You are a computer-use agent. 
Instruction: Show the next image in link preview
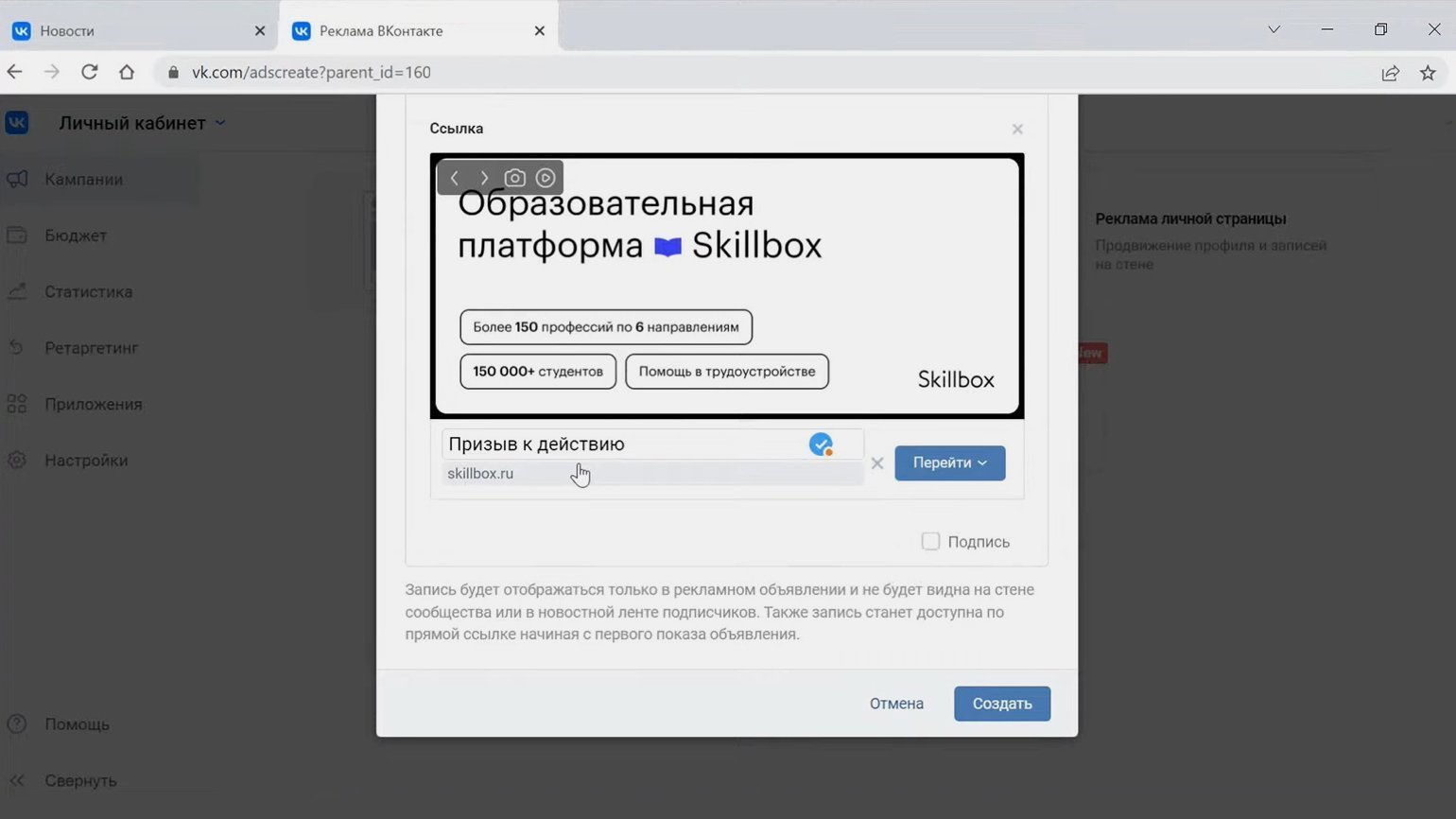pos(485,178)
